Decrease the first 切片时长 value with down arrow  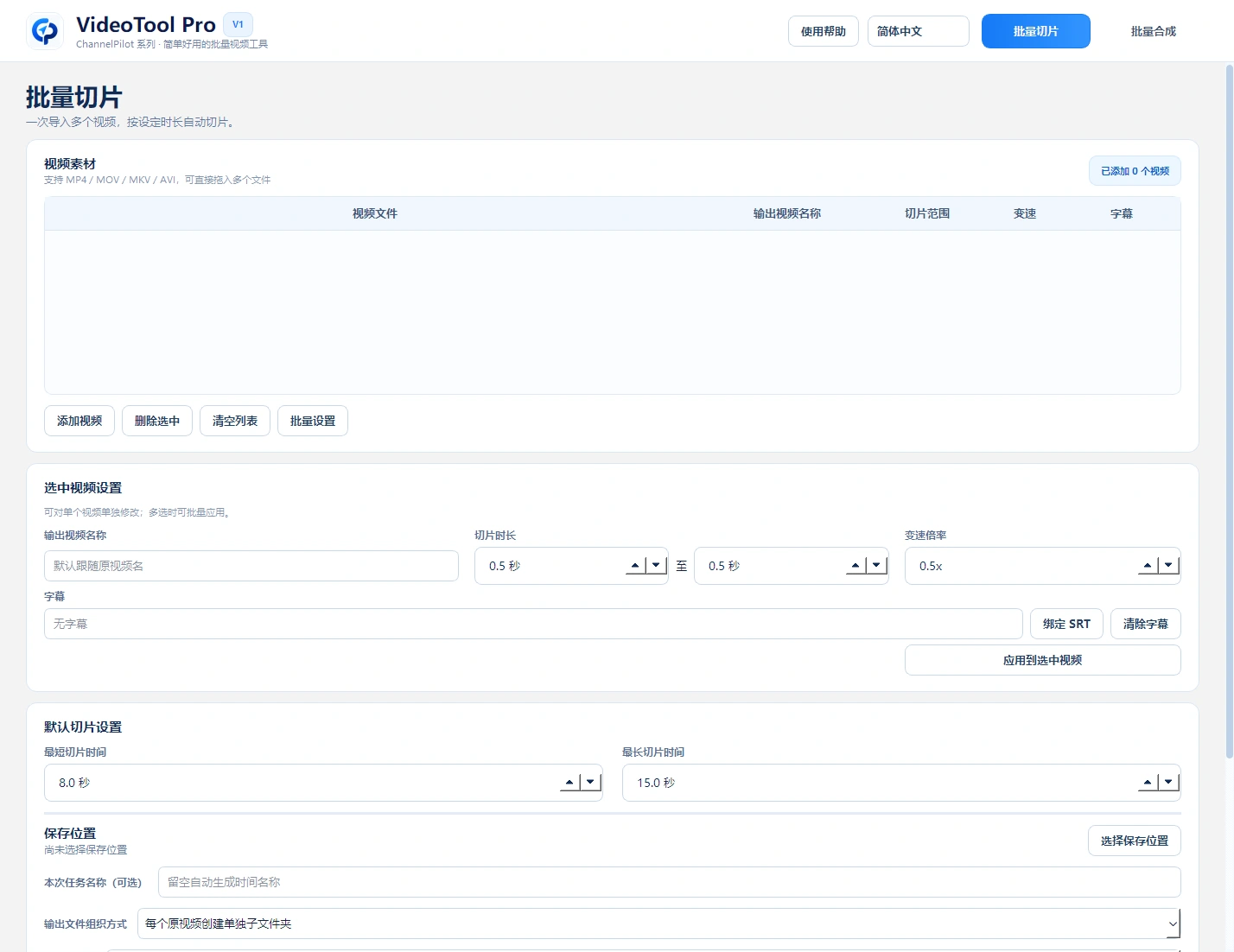click(x=657, y=566)
